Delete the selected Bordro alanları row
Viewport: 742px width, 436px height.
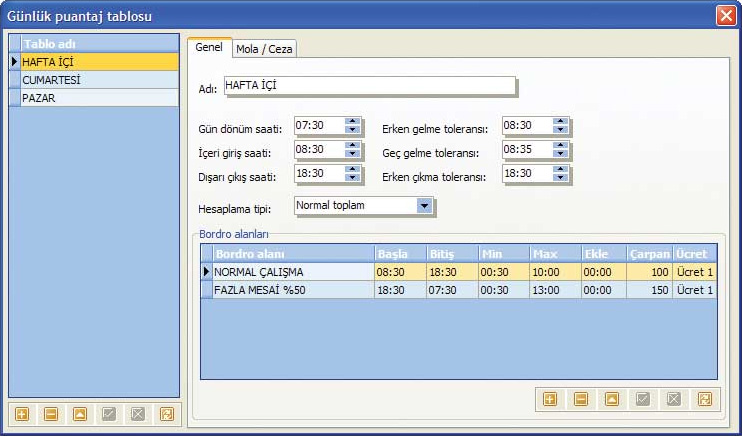[x=580, y=399]
